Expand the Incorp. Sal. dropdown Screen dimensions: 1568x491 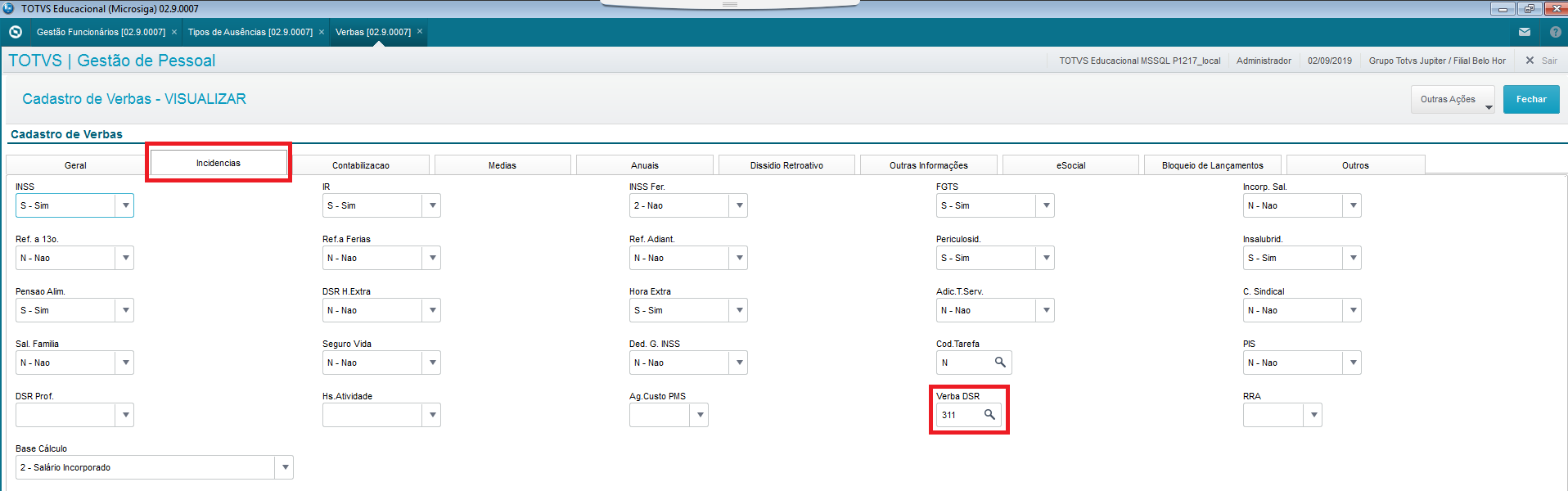tap(1353, 205)
